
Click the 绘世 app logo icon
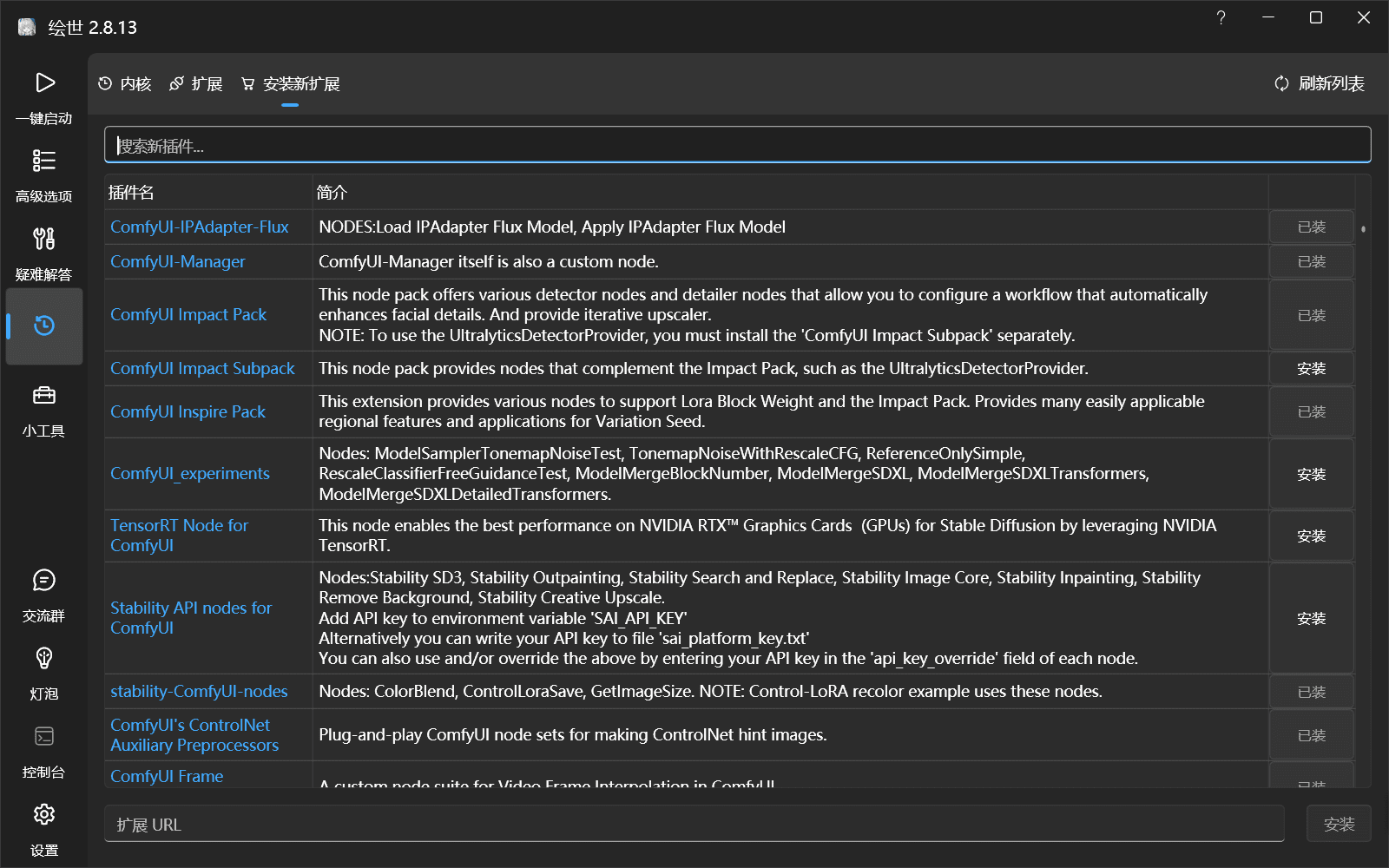coord(27,27)
